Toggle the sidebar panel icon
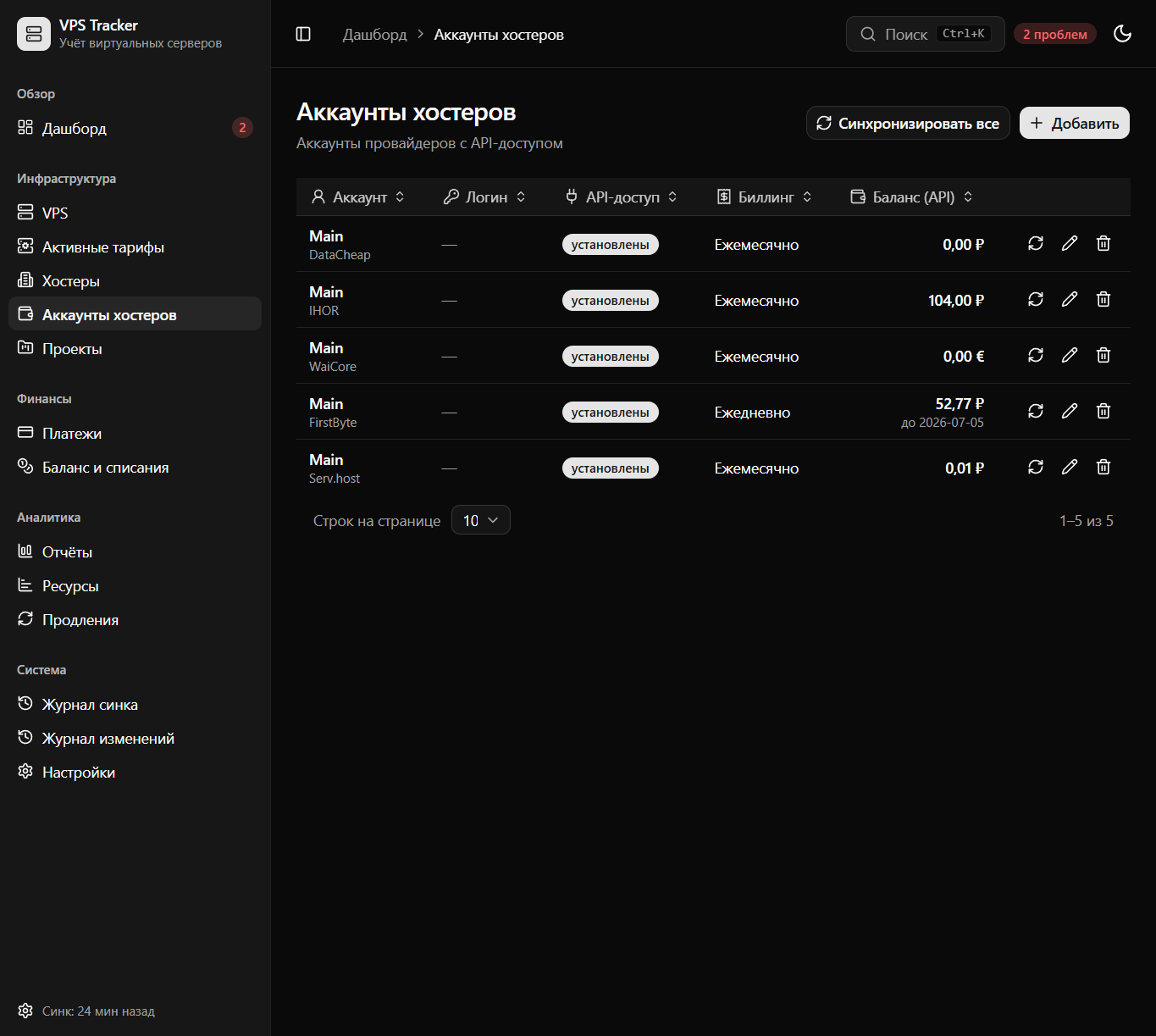This screenshot has height=1036, width=1156. (303, 34)
